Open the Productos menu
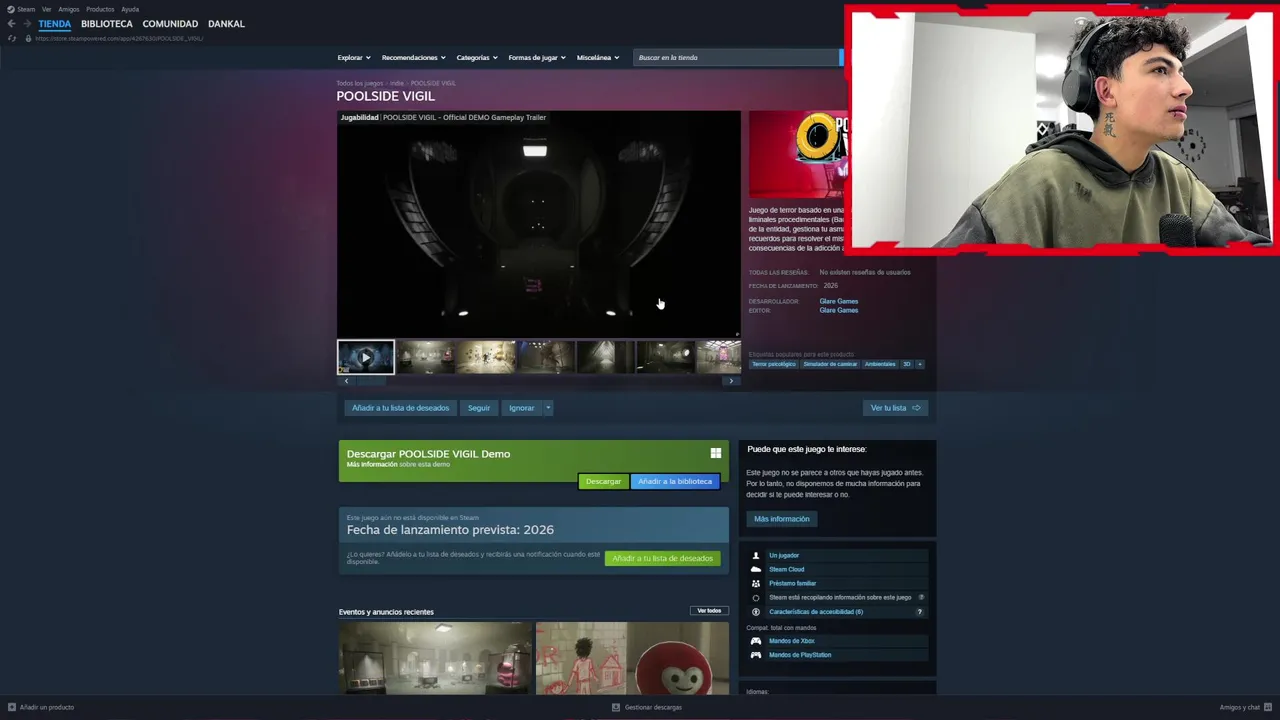The image size is (1280, 720). pos(100,9)
